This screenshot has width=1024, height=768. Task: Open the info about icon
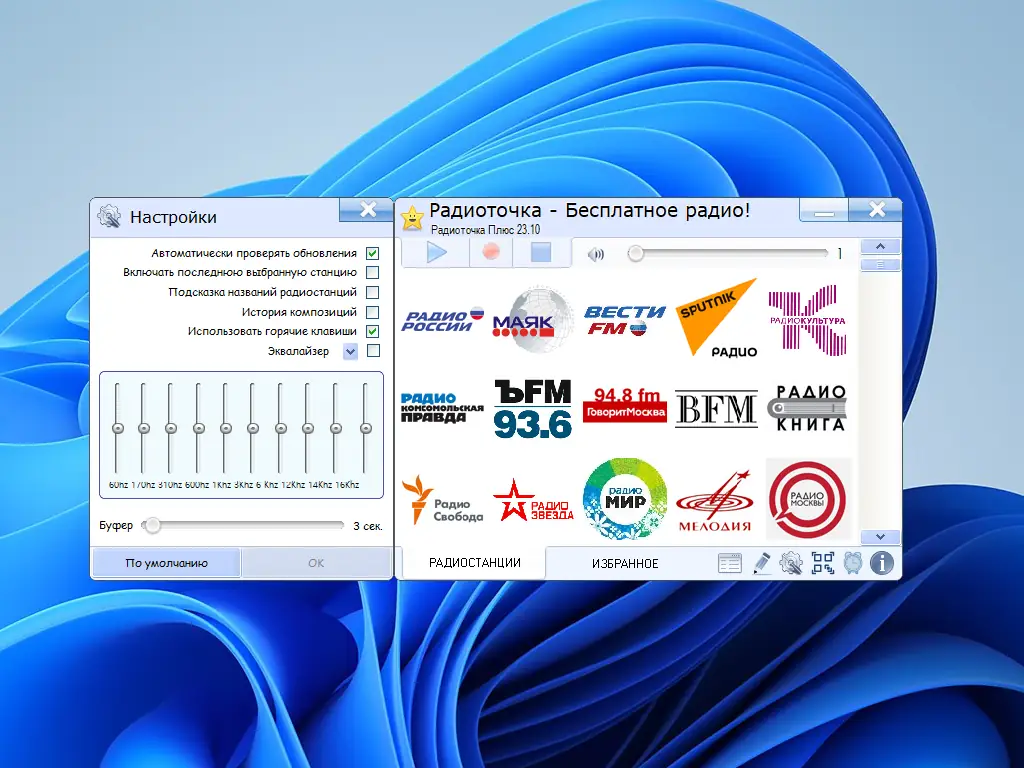pyautogui.click(x=882, y=563)
